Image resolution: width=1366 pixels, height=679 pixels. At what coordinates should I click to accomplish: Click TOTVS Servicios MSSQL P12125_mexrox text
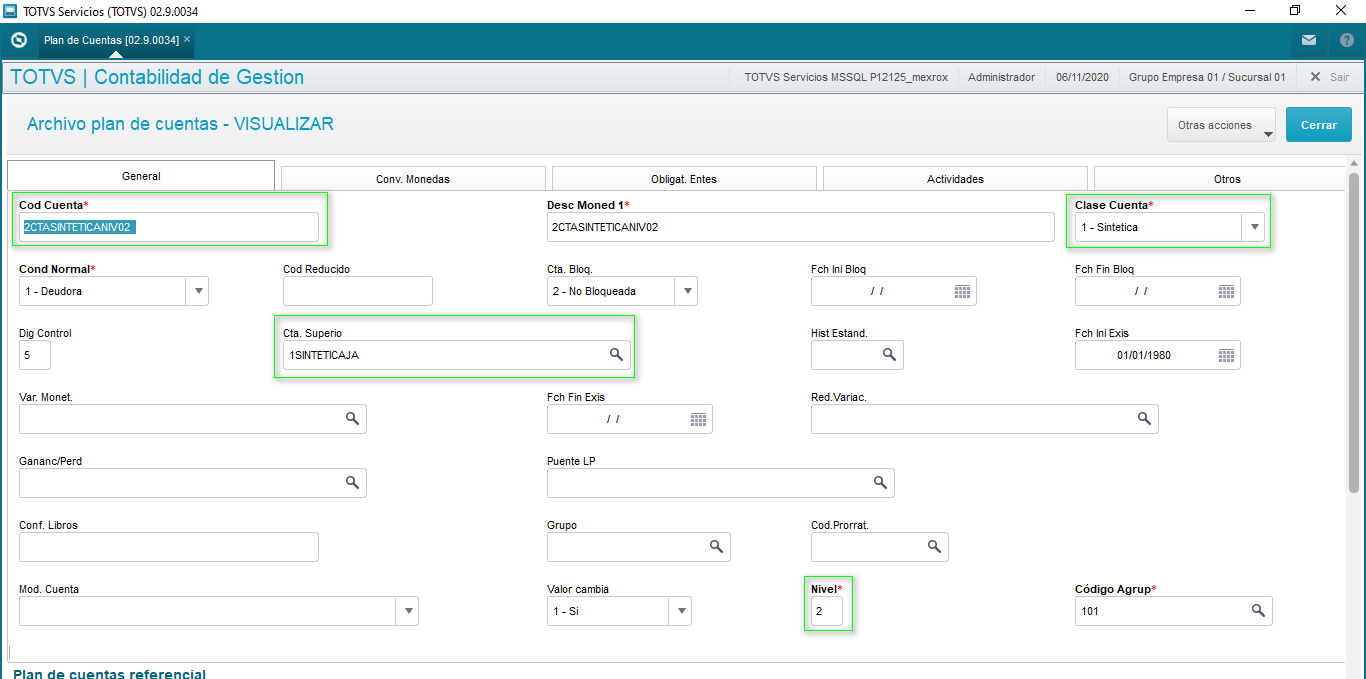pos(846,77)
